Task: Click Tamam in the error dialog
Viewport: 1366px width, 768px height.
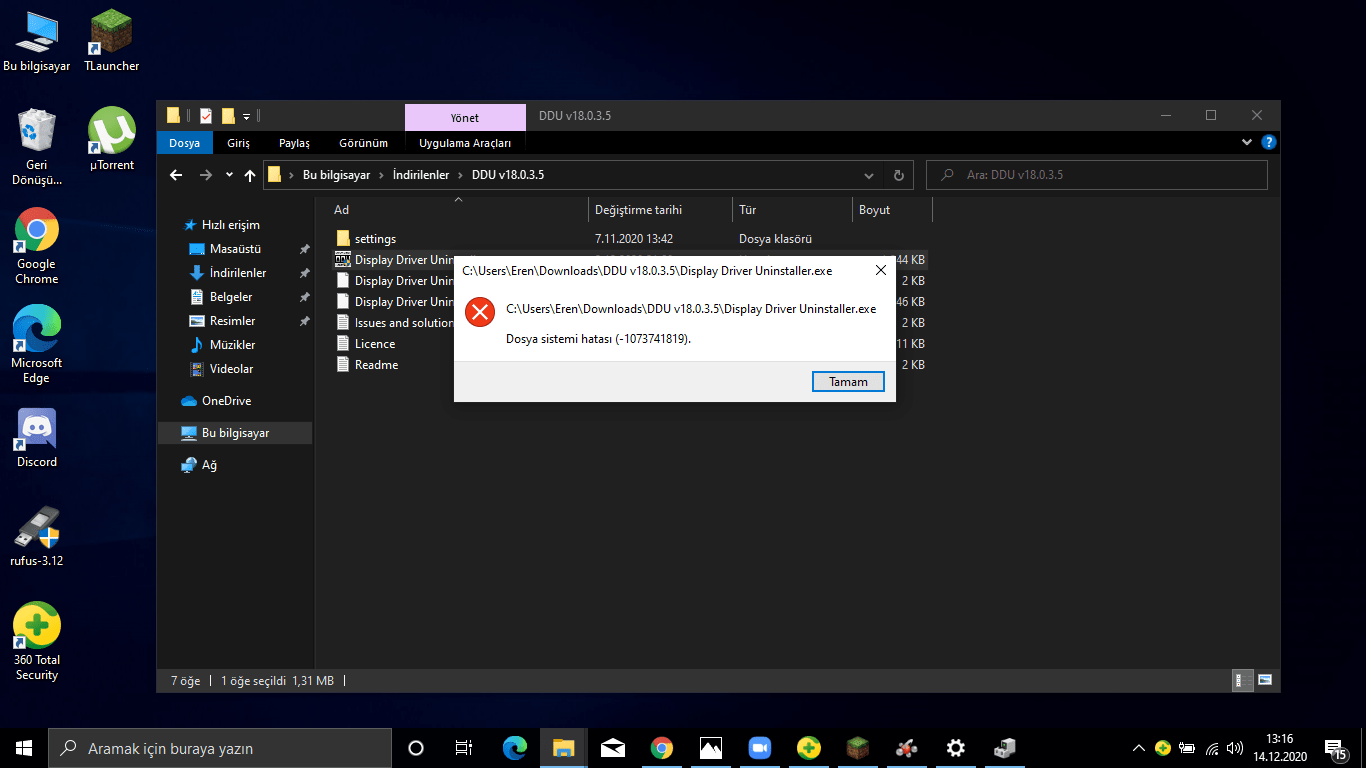Action: [848, 381]
